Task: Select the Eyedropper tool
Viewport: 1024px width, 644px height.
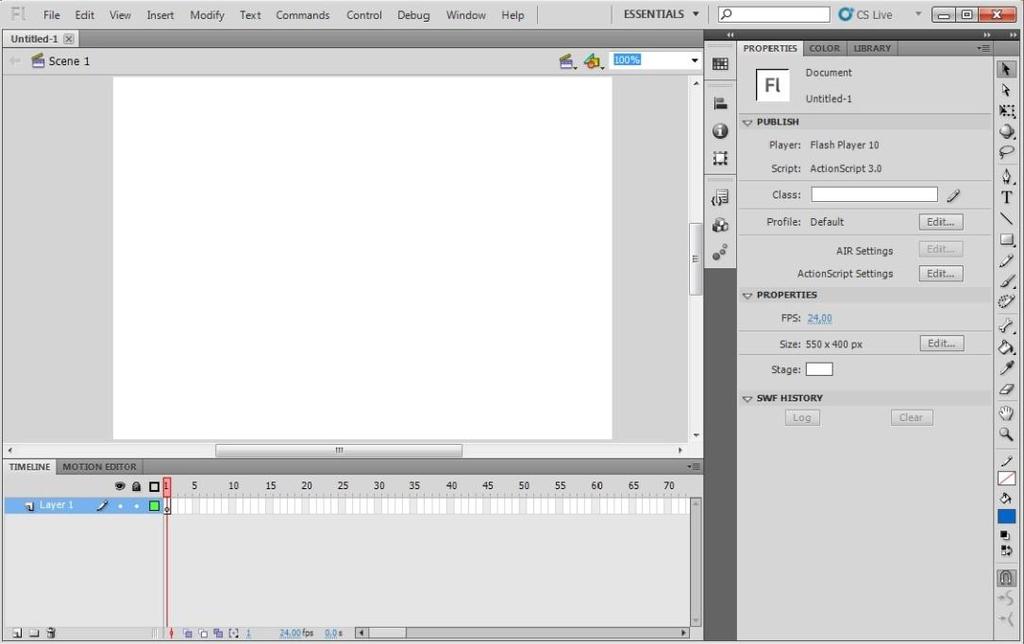Action: tap(1006, 368)
